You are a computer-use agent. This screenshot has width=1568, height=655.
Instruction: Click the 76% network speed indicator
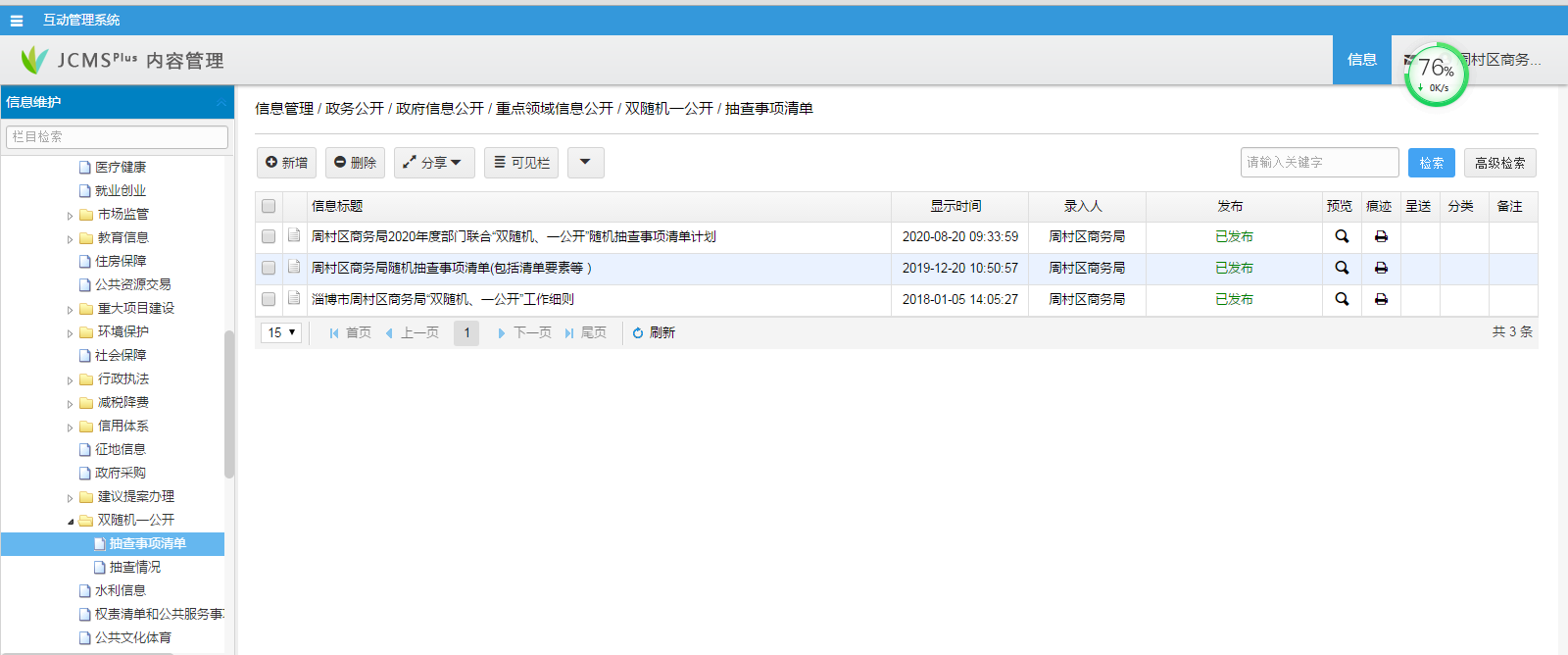pyautogui.click(x=1436, y=75)
